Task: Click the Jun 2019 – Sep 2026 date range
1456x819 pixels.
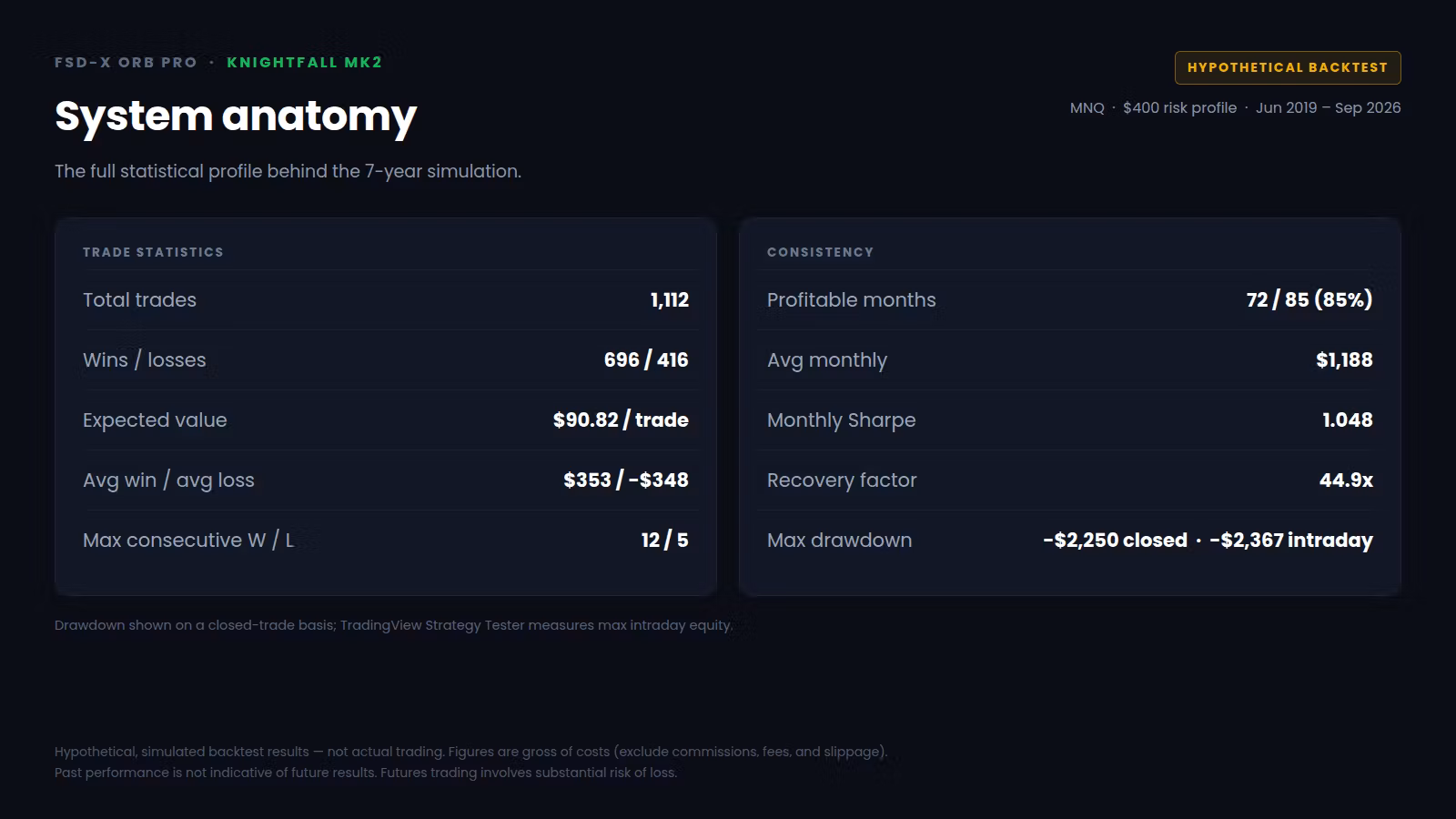Action: tap(1329, 107)
